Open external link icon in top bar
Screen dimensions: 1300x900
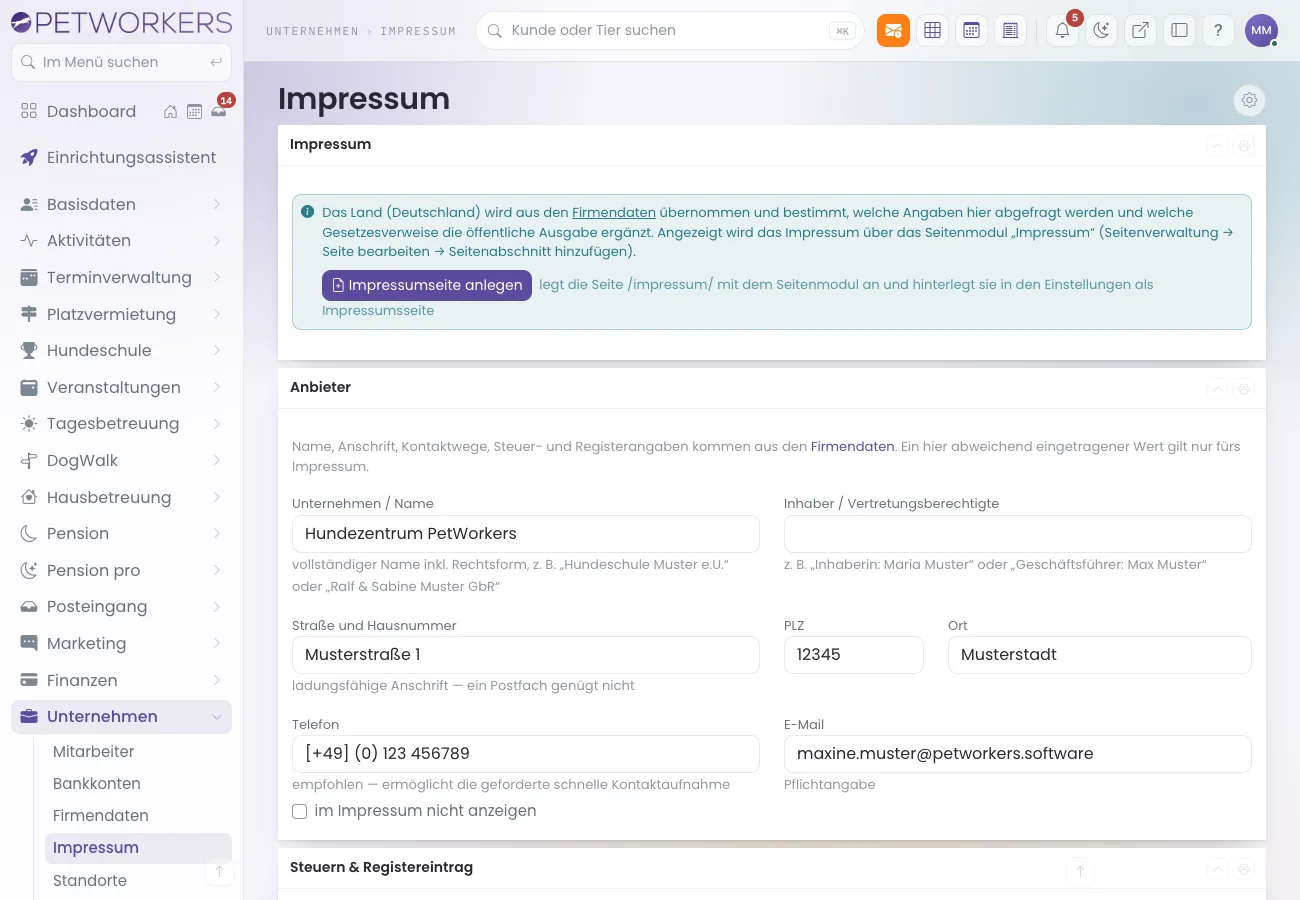click(1140, 30)
